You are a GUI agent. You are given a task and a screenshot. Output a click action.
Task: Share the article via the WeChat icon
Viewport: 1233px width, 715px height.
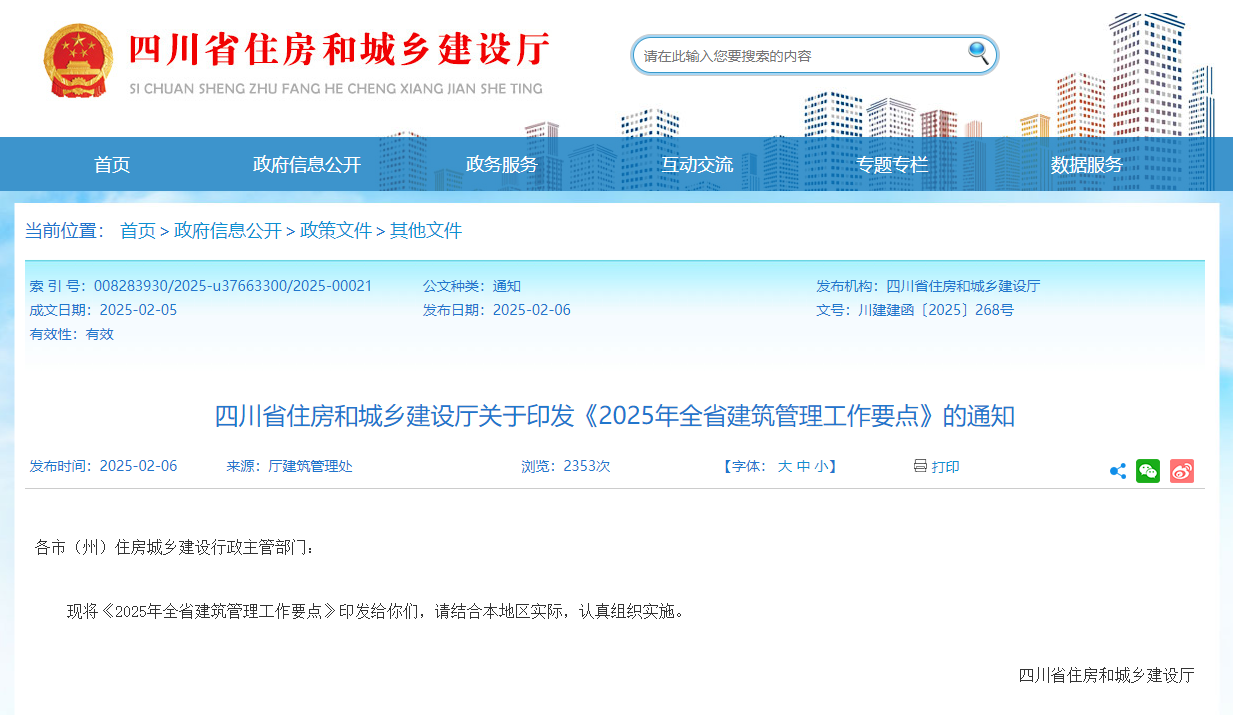1148,470
